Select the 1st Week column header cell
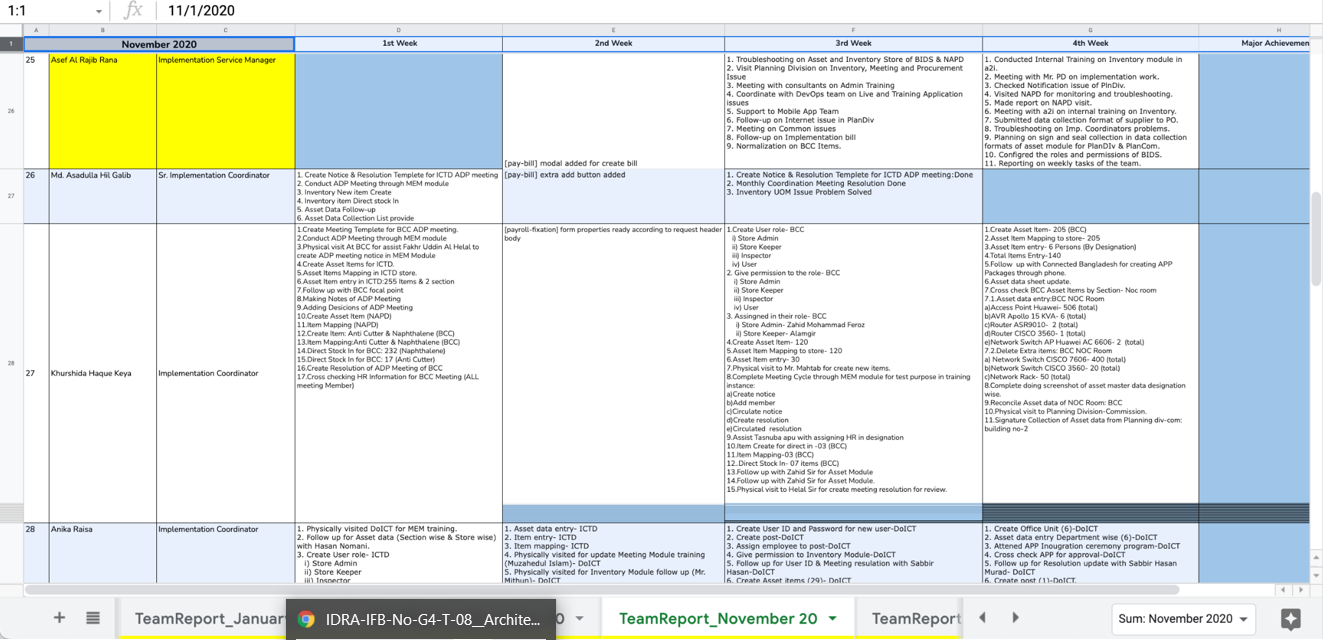 click(x=399, y=44)
